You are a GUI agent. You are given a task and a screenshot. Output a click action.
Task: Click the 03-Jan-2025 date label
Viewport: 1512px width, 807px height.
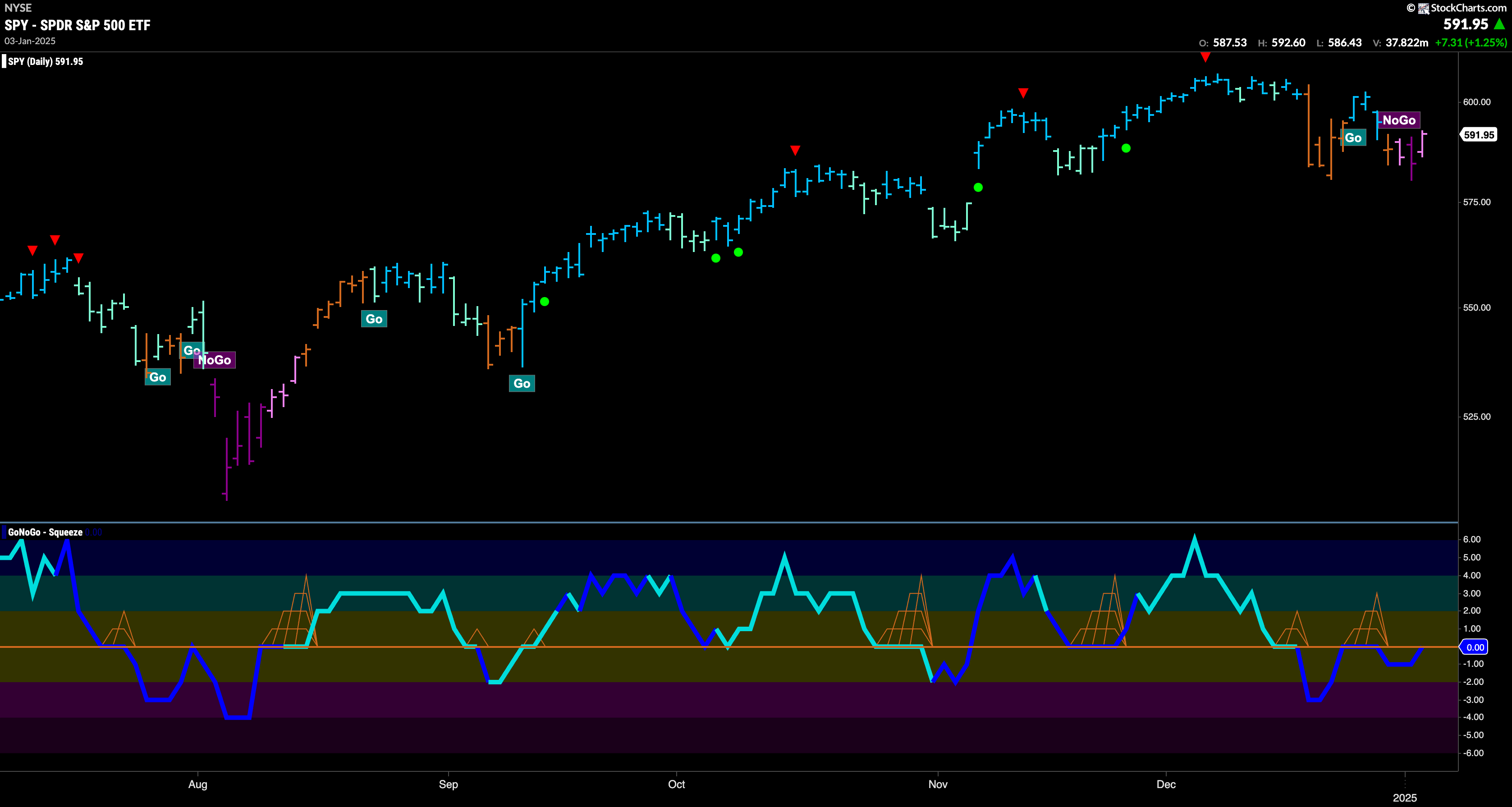(x=30, y=41)
